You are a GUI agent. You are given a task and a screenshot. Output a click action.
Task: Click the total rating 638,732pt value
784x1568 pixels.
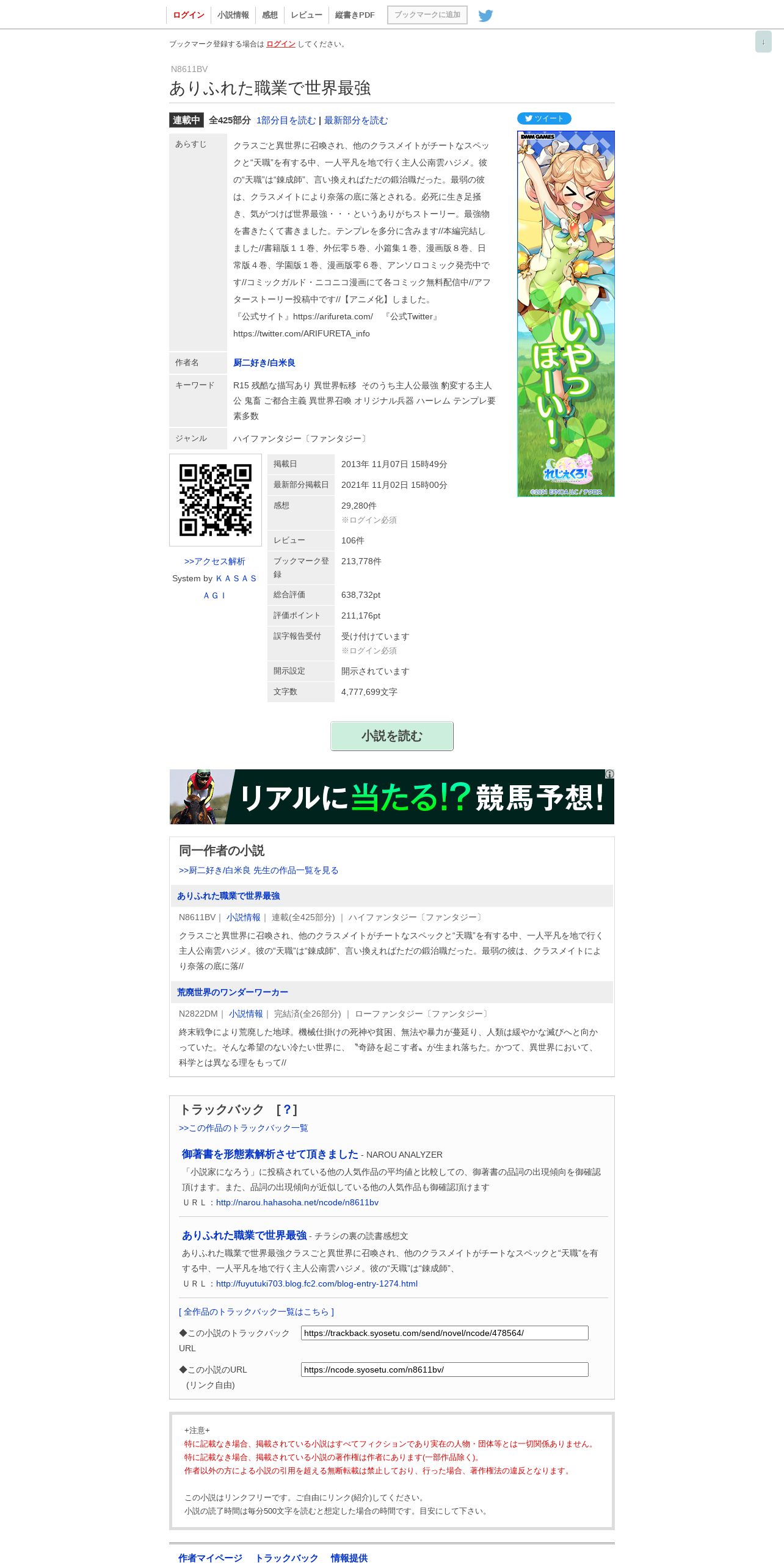coord(361,595)
